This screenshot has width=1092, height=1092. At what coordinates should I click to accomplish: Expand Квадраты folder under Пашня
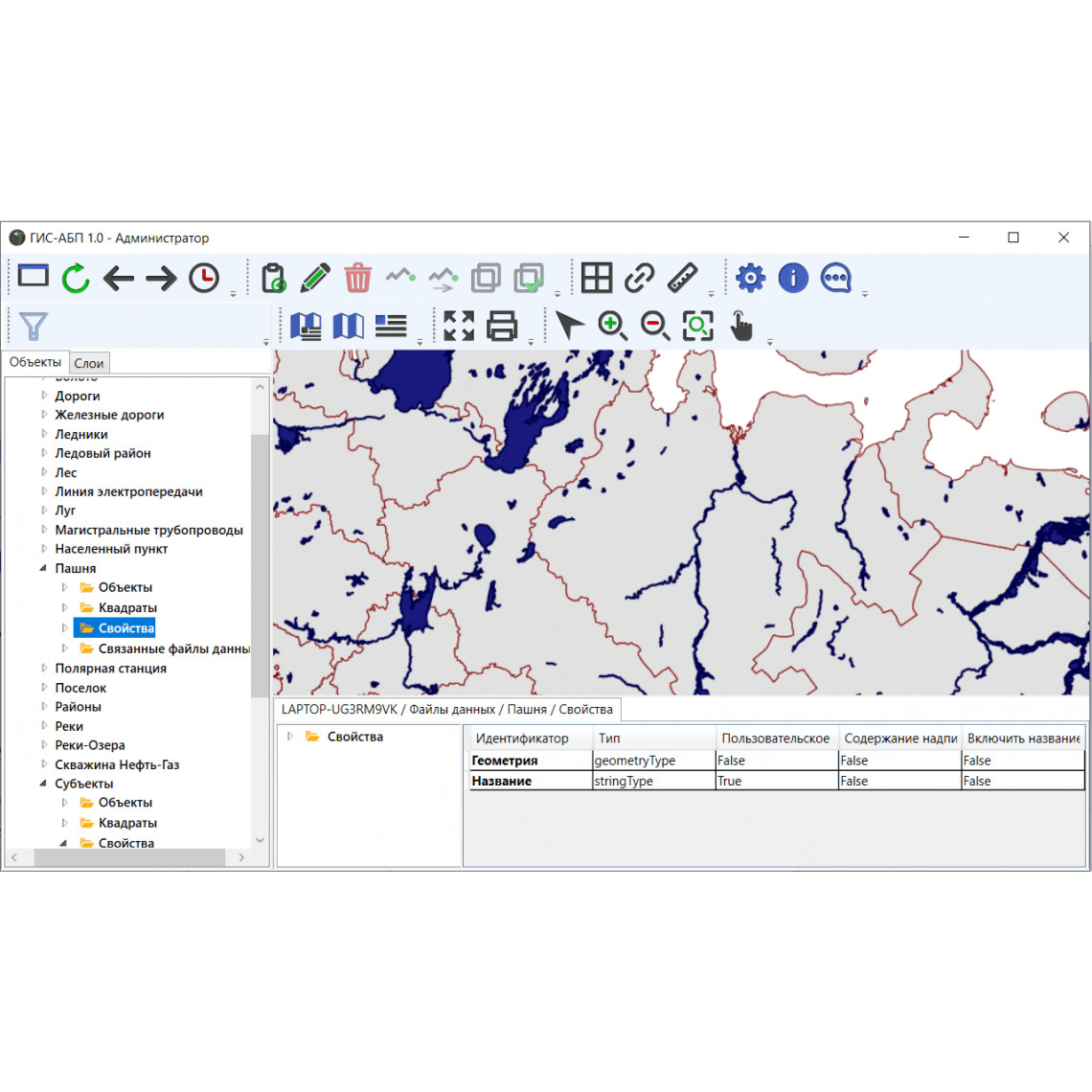click(65, 607)
